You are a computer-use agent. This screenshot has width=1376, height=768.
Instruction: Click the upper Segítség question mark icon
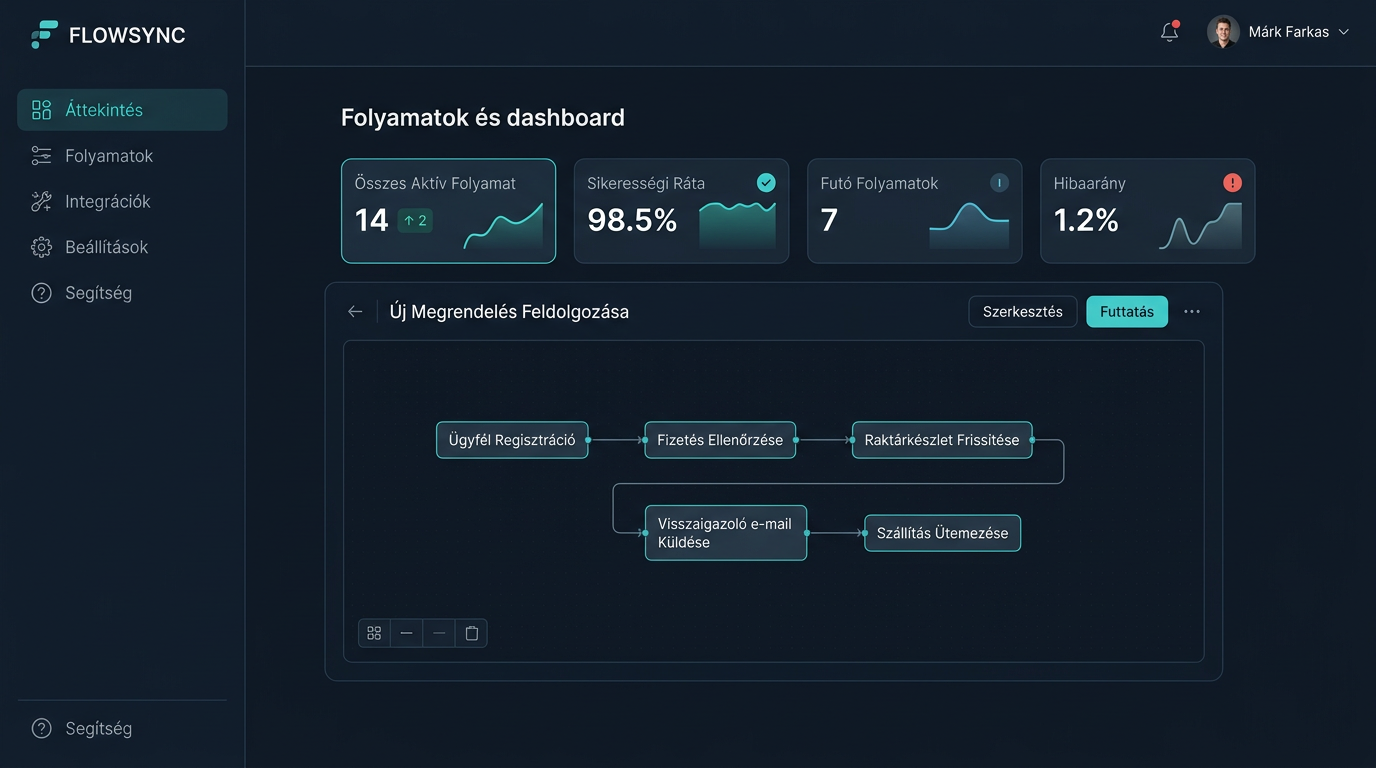tap(41, 293)
